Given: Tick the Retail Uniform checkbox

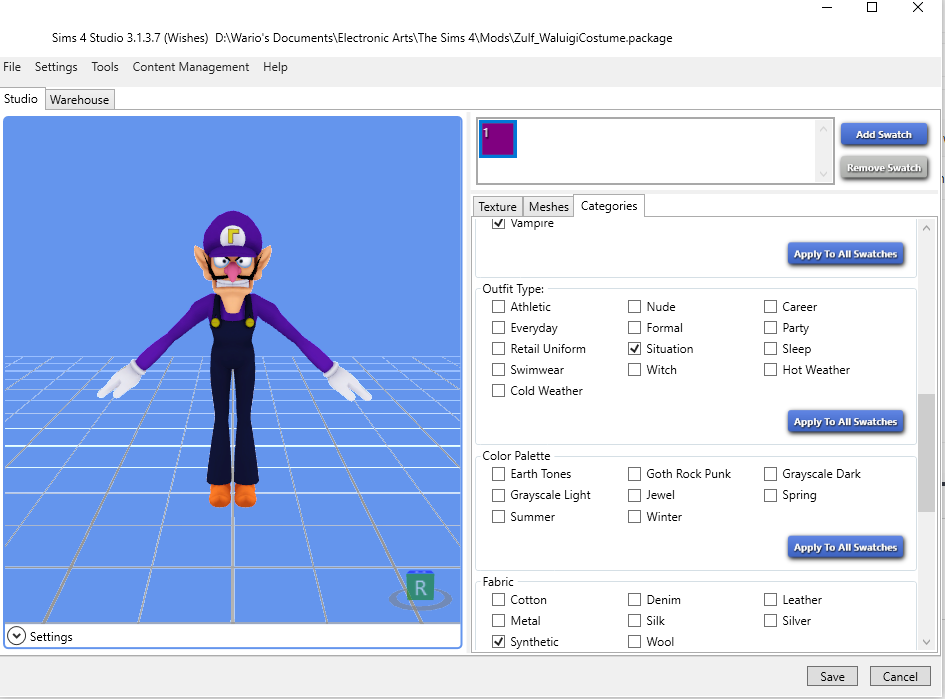Looking at the screenshot, I should click(498, 349).
